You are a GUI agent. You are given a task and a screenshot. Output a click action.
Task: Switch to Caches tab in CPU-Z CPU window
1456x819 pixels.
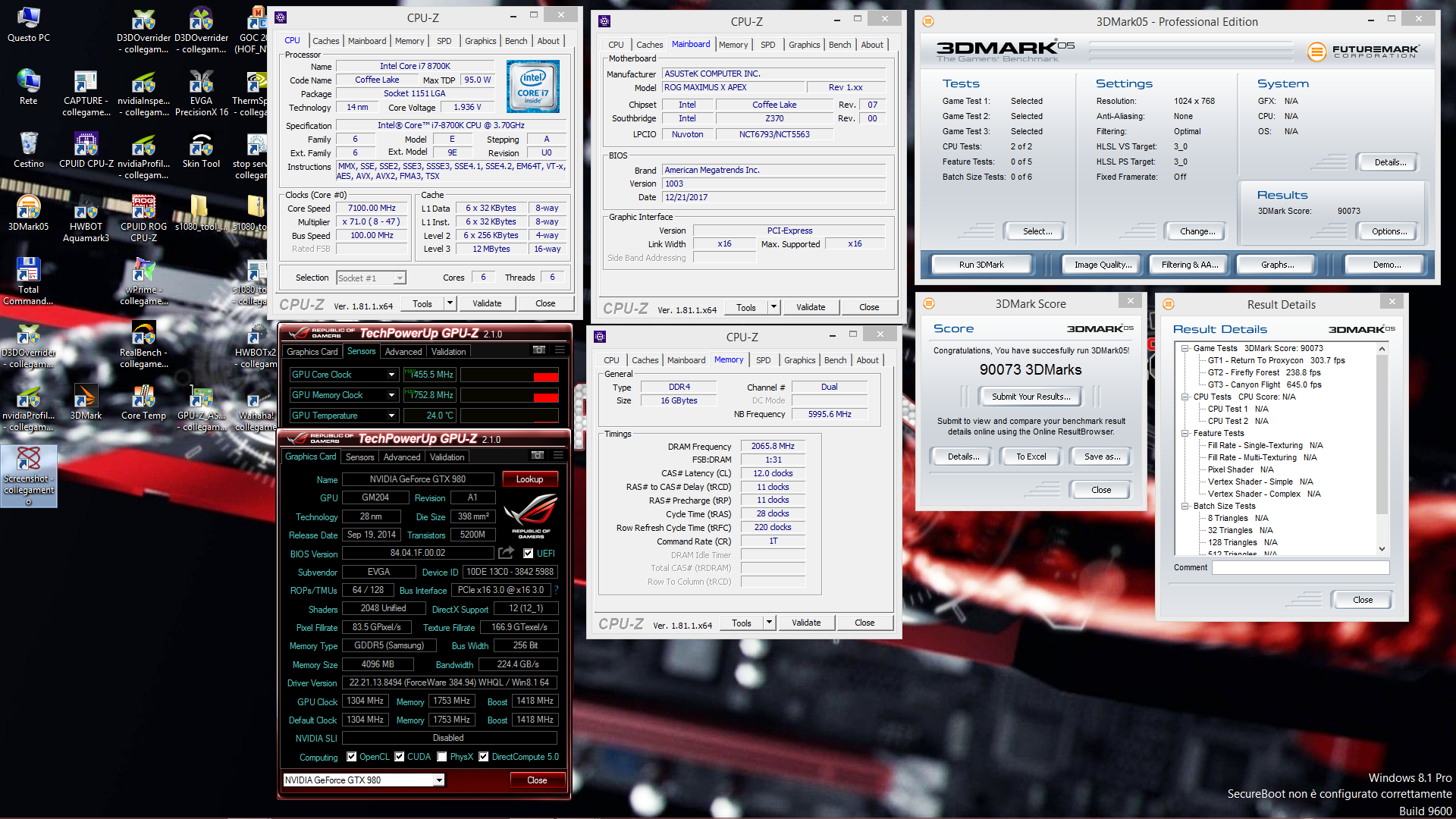pos(326,41)
